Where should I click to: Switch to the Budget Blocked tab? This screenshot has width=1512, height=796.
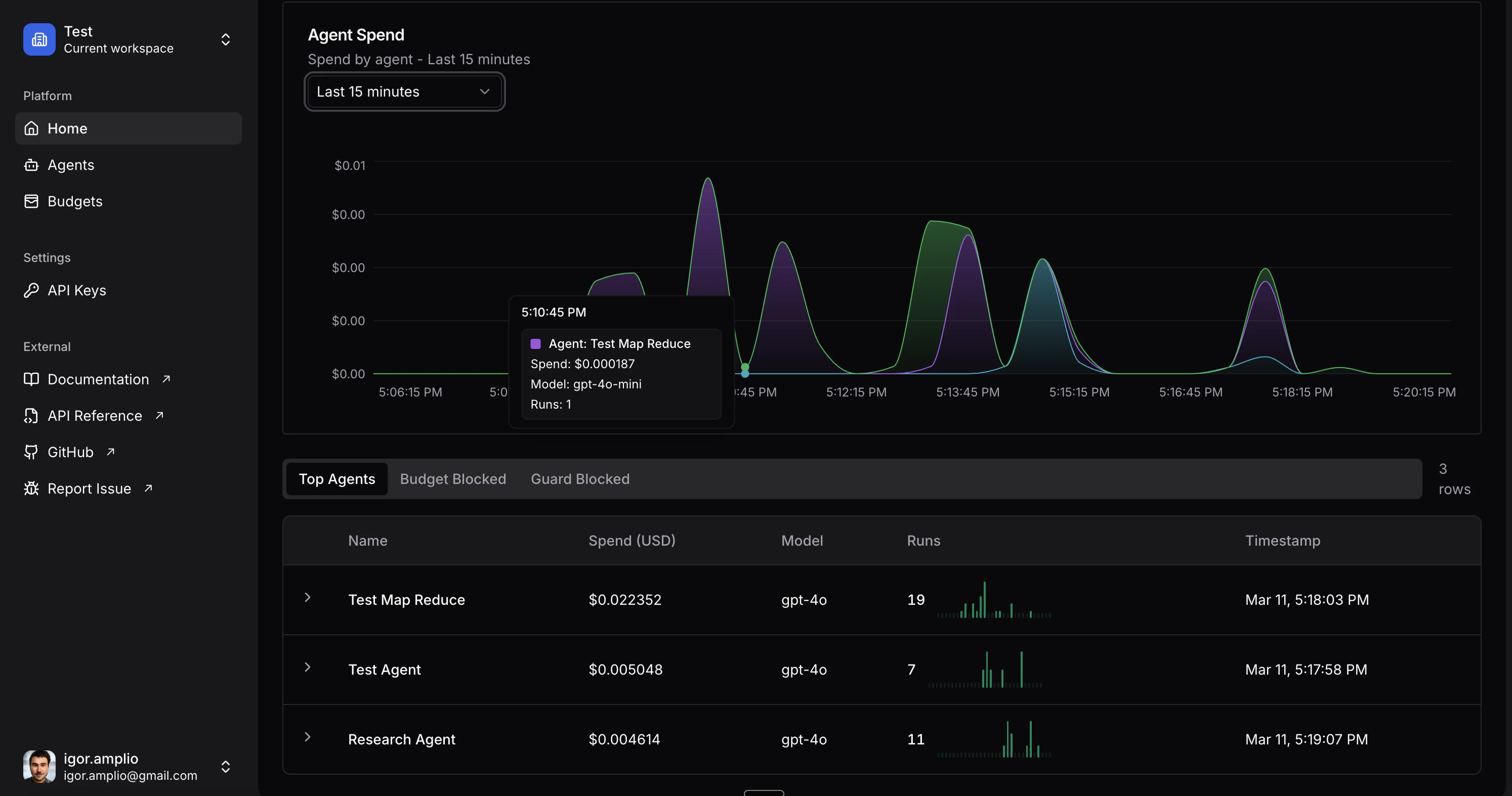[452, 479]
